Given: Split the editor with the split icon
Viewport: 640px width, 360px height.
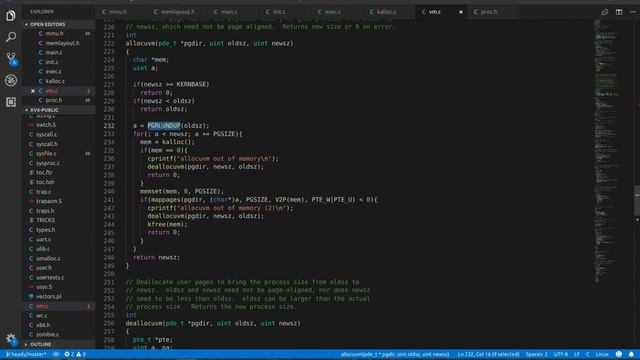Looking at the screenshot, I should tap(619, 12).
